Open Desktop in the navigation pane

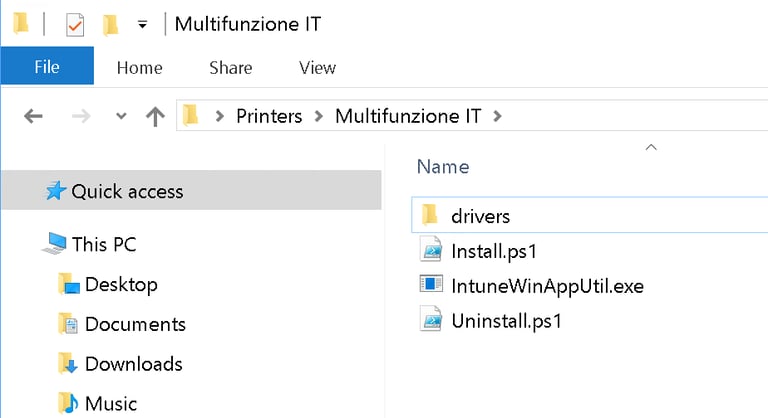tap(121, 284)
